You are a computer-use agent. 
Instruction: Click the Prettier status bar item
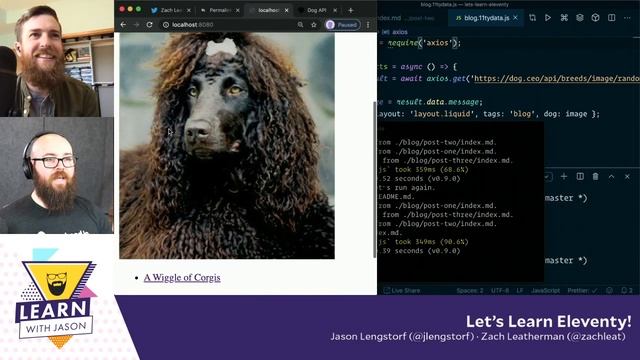click(x=582, y=291)
